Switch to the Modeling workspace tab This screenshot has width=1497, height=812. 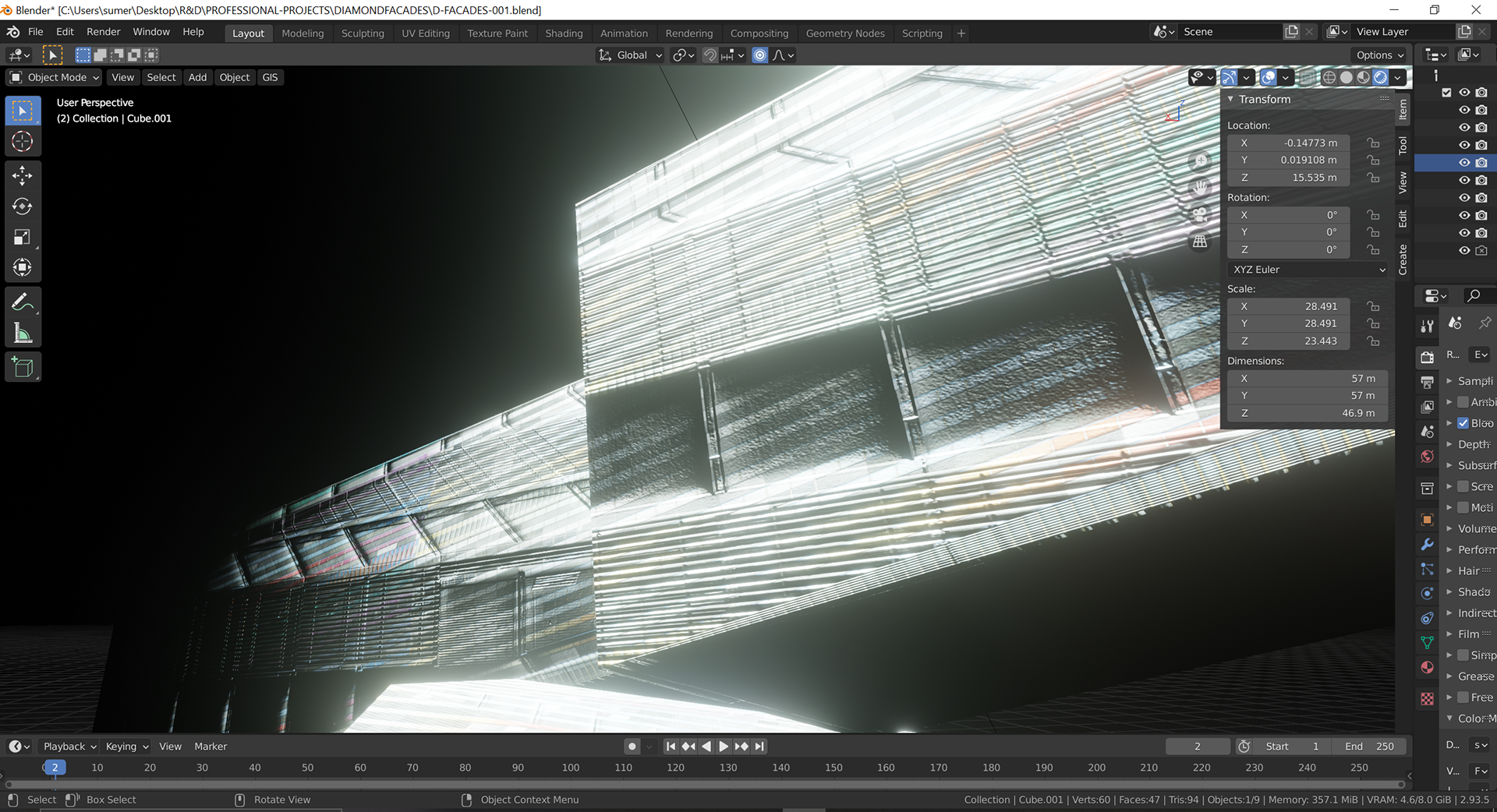pos(303,34)
